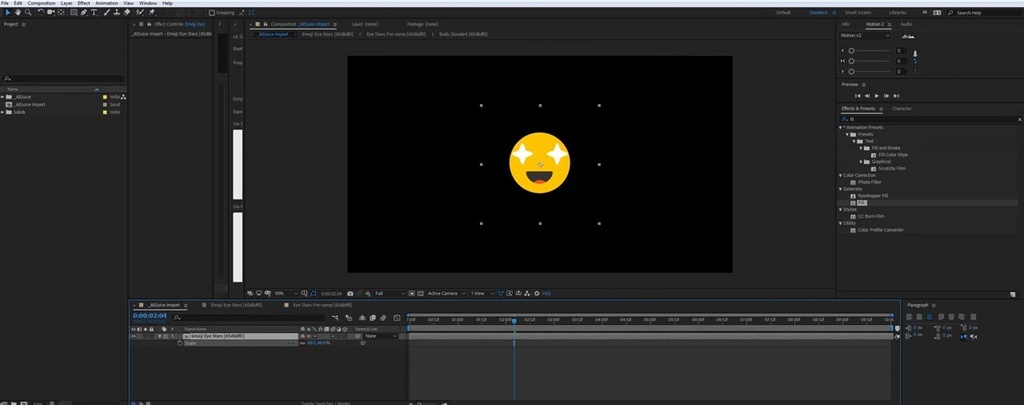The width and height of the screenshot is (1024, 405).
Task: Select the Rotation tool
Action: point(40,12)
